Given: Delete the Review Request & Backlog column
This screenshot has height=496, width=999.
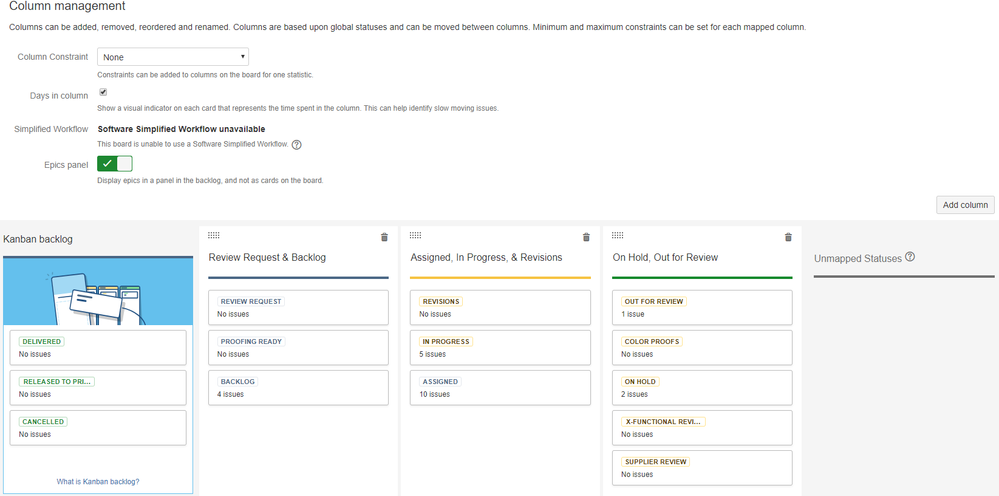Looking at the screenshot, I should (x=384, y=237).
